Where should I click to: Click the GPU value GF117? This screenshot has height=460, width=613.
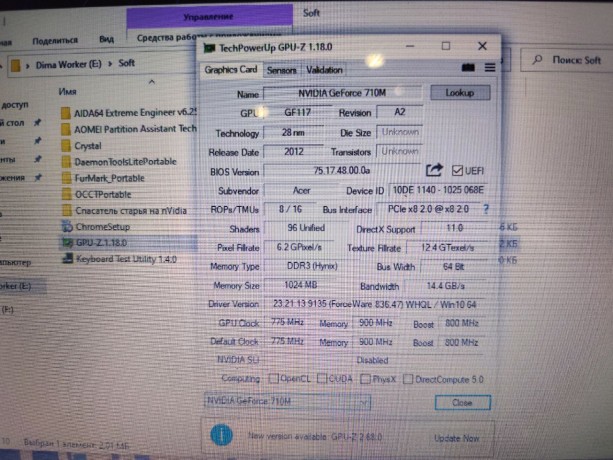point(298,113)
